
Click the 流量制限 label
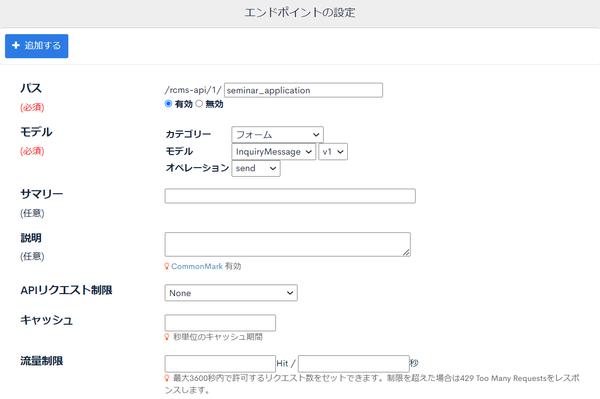41,361
